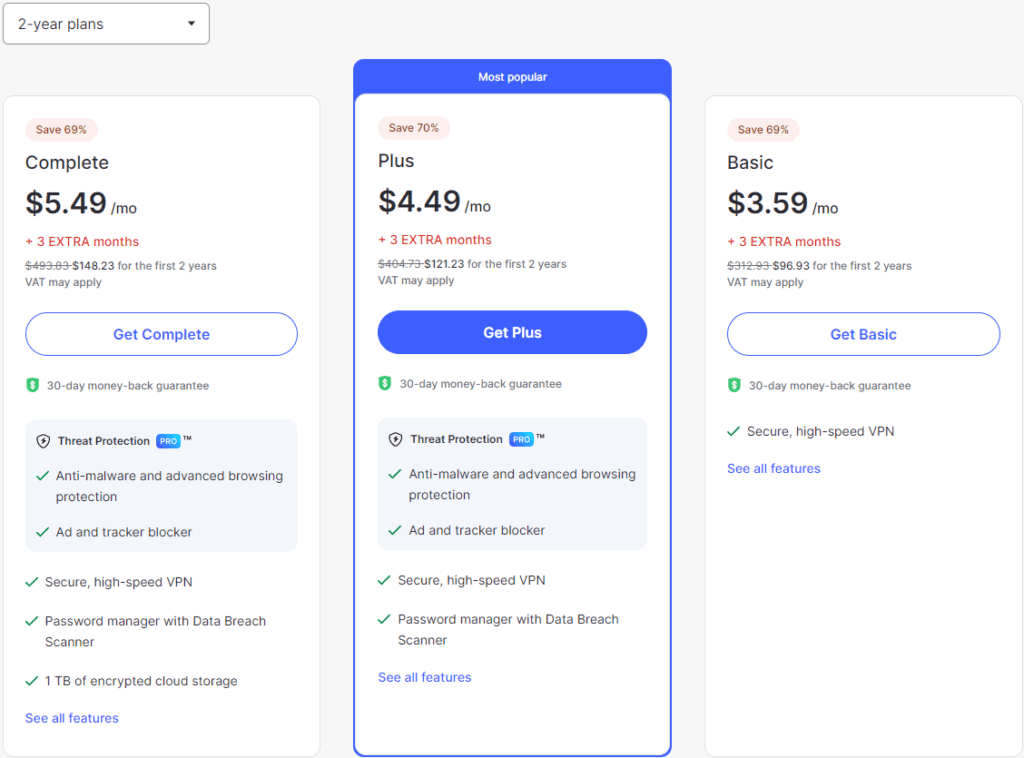Click Secure, high-speed VPN in Plus plan
The height and width of the screenshot is (758, 1024).
point(472,580)
